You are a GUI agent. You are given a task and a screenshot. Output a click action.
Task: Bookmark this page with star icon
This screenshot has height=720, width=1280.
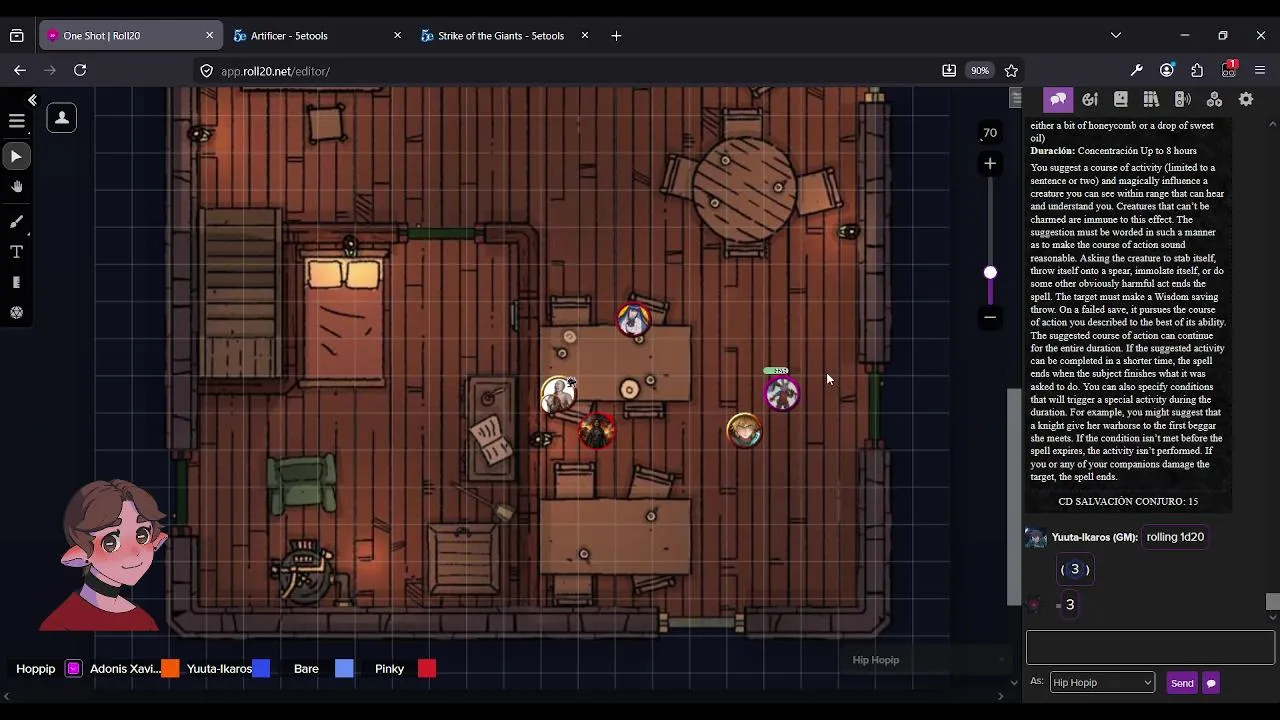pyautogui.click(x=1011, y=71)
